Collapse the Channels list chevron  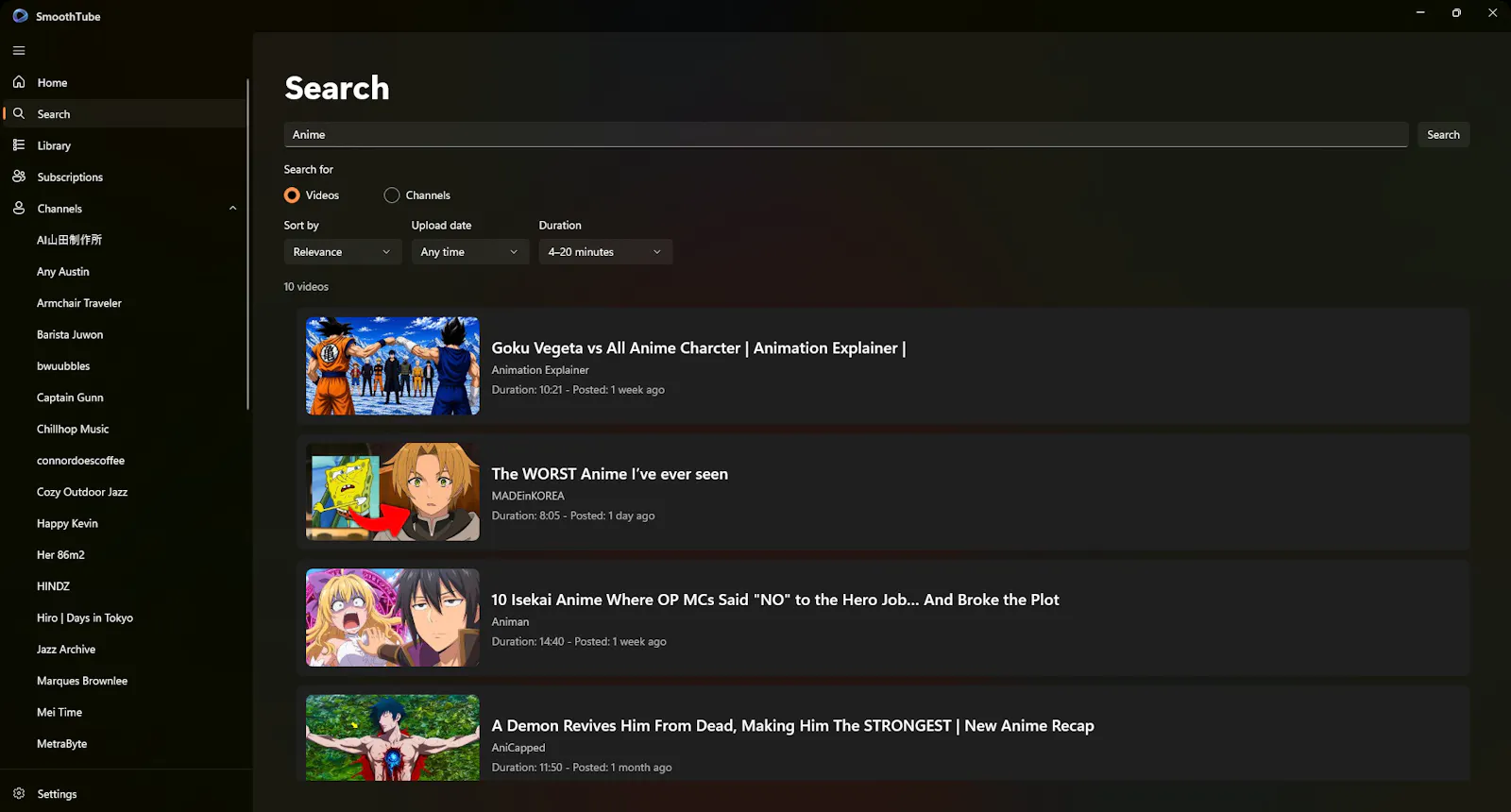232,208
